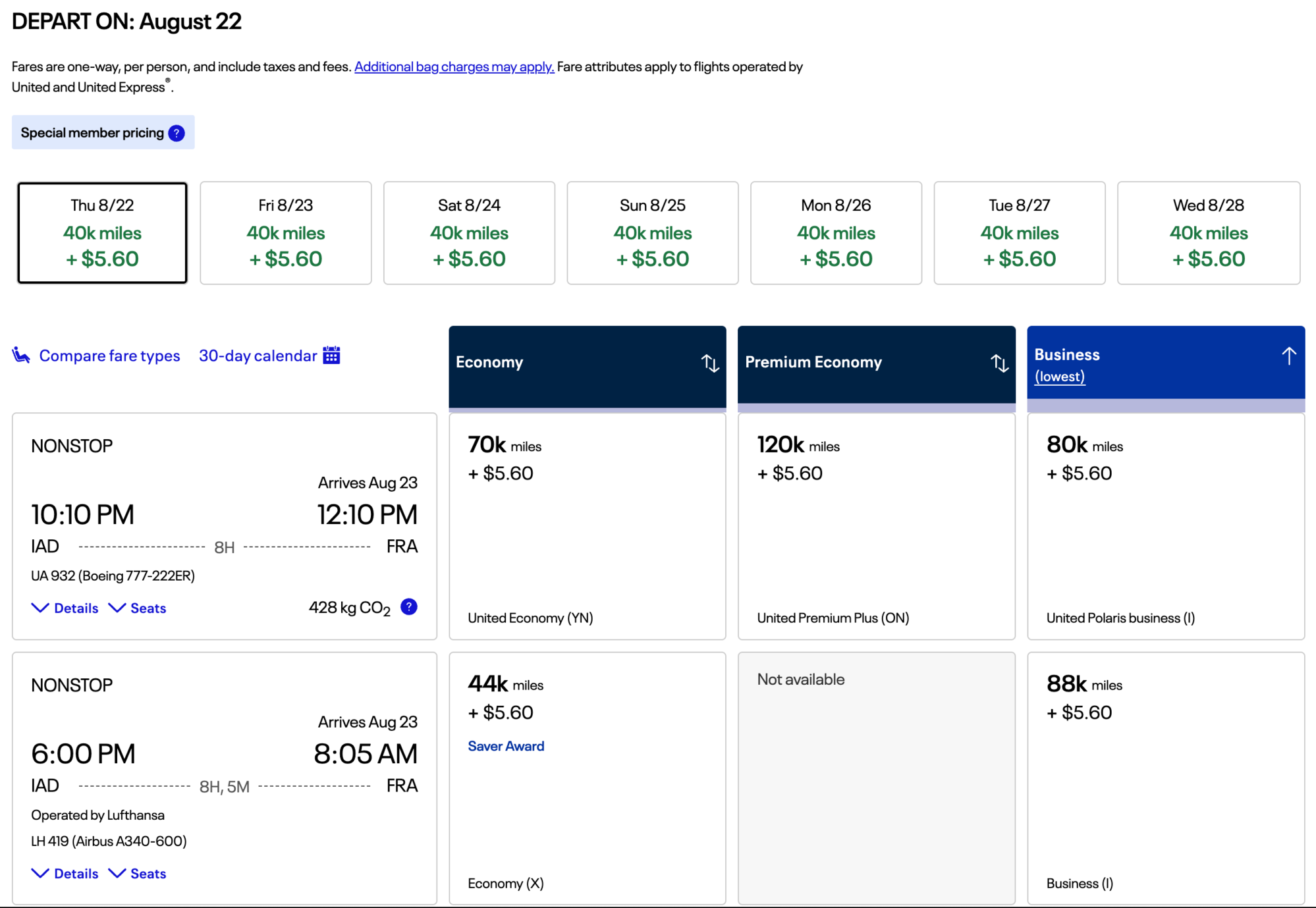
Task: Click the Business (lowest) link
Action: coord(1059,377)
